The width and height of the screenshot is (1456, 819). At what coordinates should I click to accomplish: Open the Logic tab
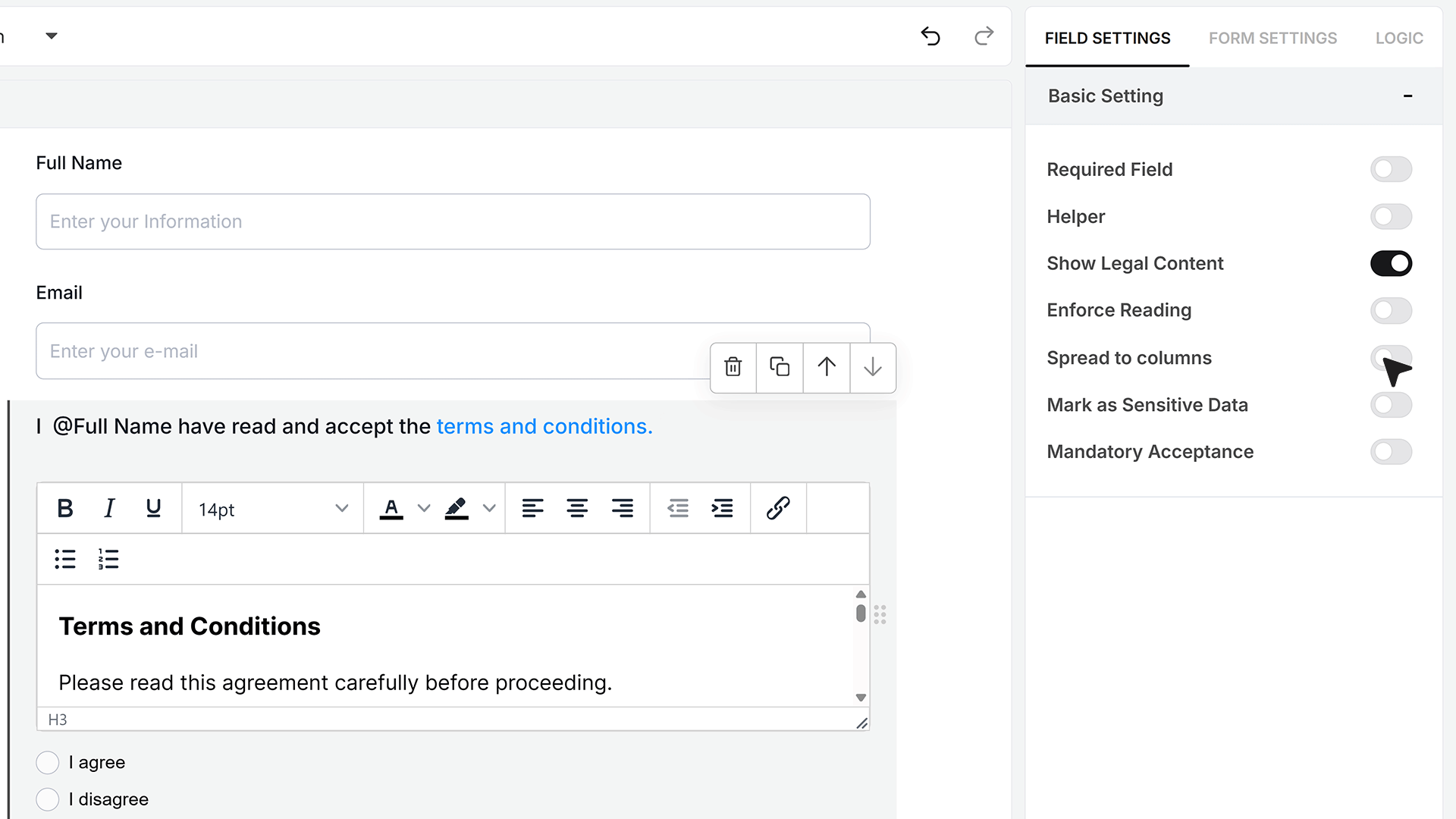tap(1399, 38)
